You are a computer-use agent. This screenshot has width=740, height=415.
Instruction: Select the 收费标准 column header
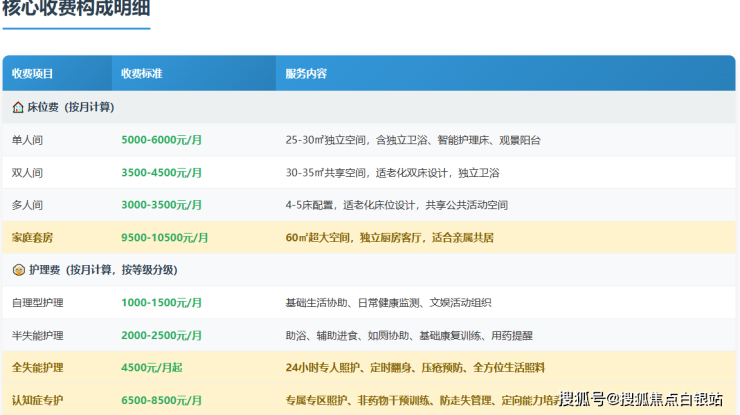pos(142,74)
